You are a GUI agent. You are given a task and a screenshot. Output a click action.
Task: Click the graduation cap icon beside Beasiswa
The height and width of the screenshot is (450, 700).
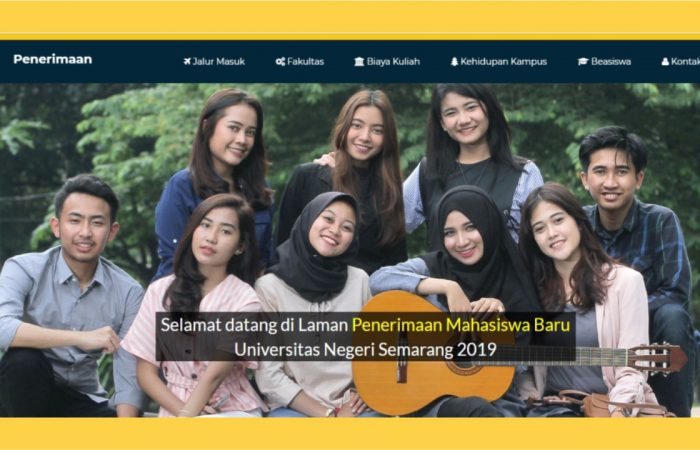click(x=583, y=62)
